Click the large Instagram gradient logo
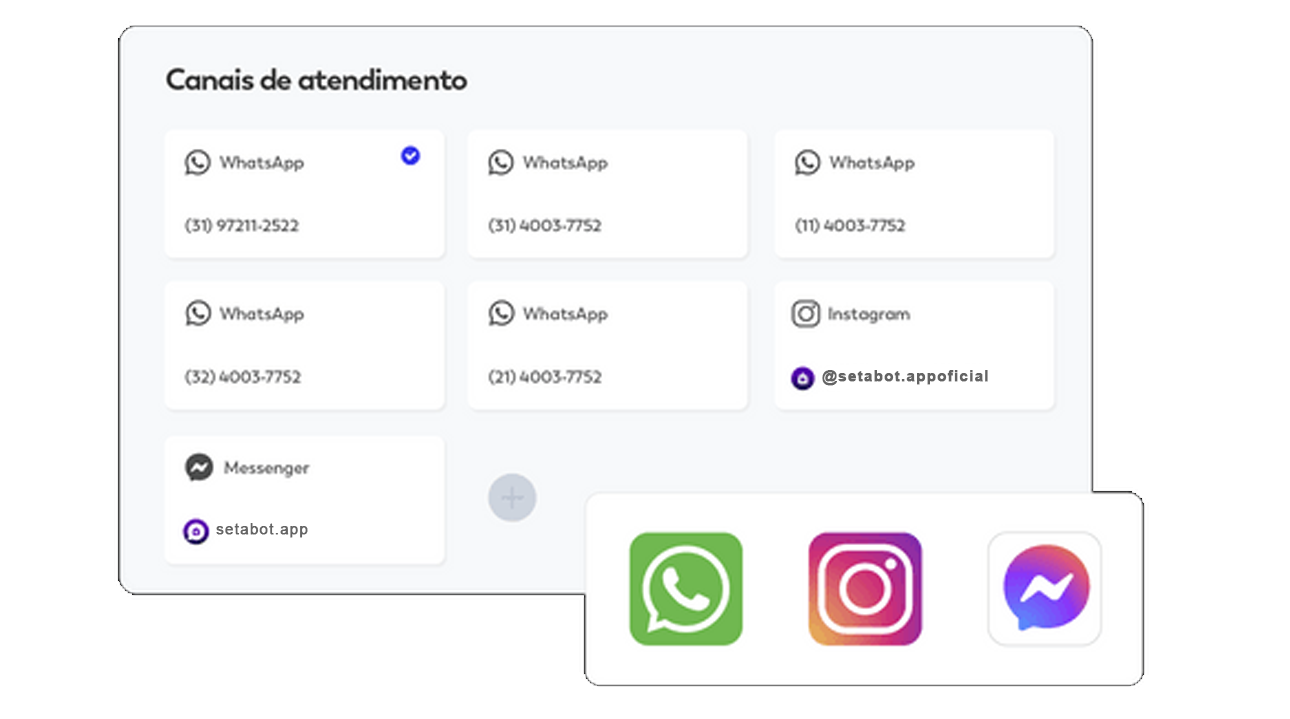 point(865,589)
